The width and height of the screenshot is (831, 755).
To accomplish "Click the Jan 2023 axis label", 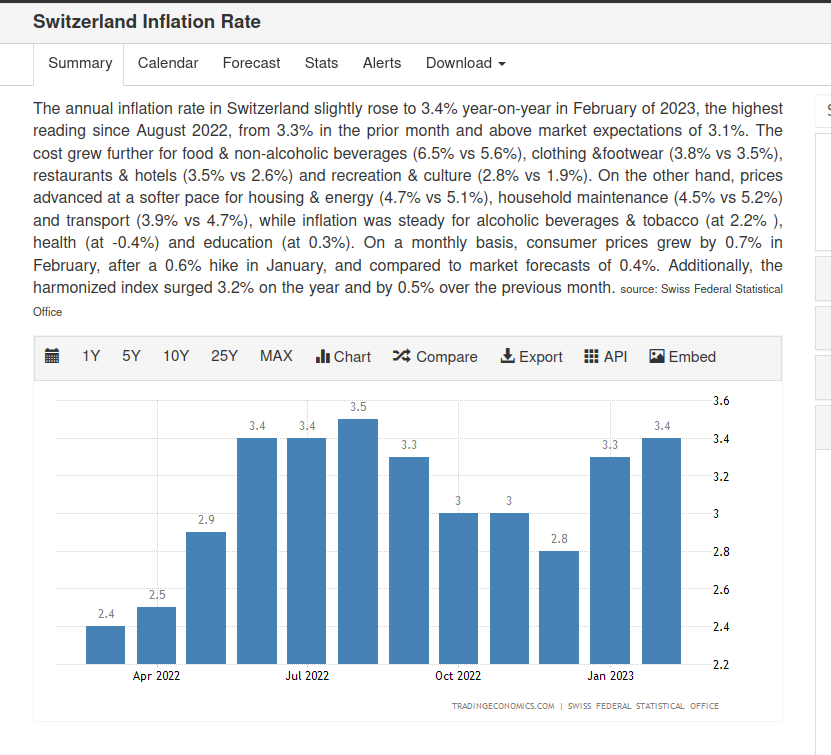I will pos(610,676).
